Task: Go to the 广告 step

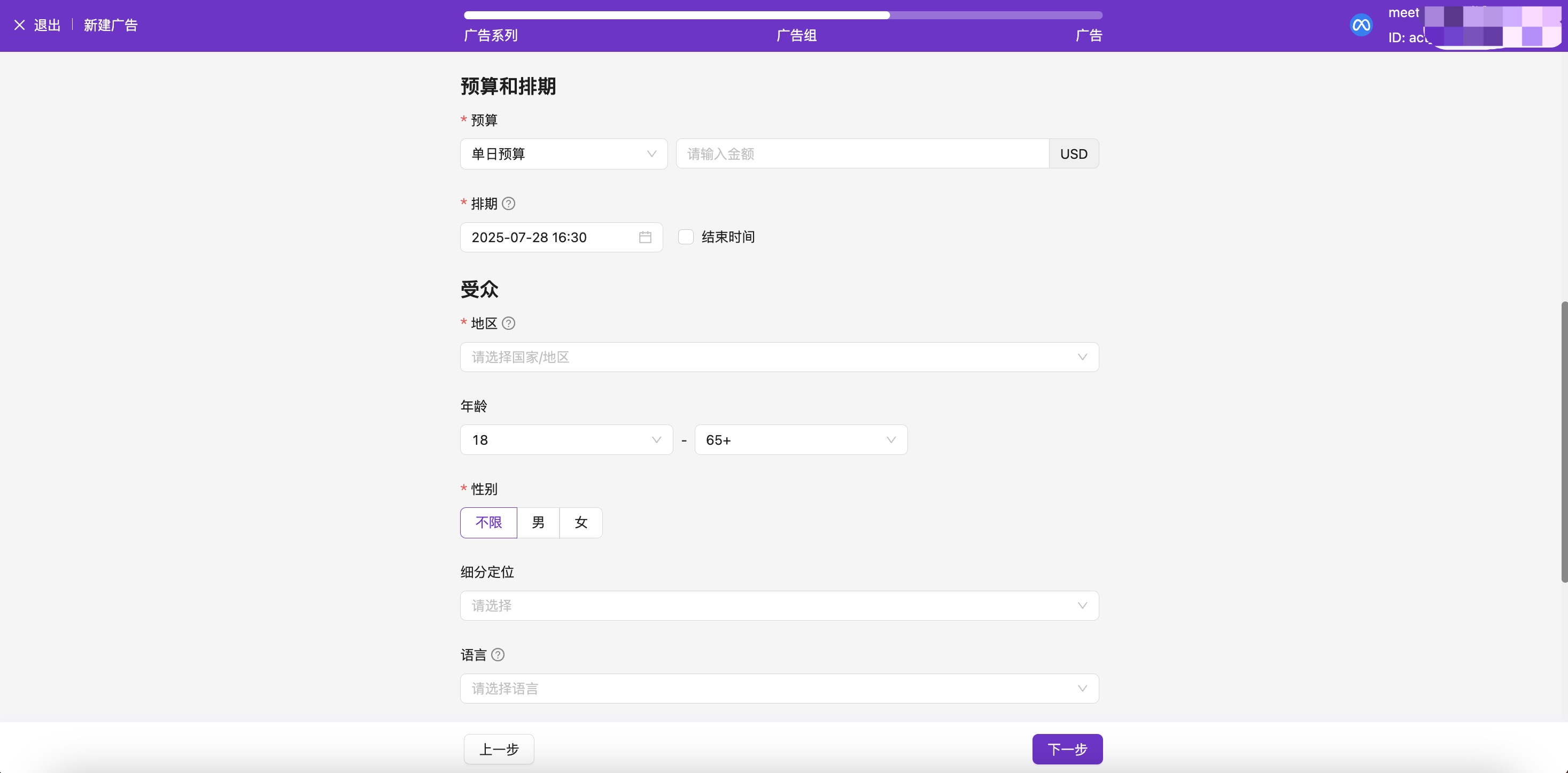Action: [1088, 35]
